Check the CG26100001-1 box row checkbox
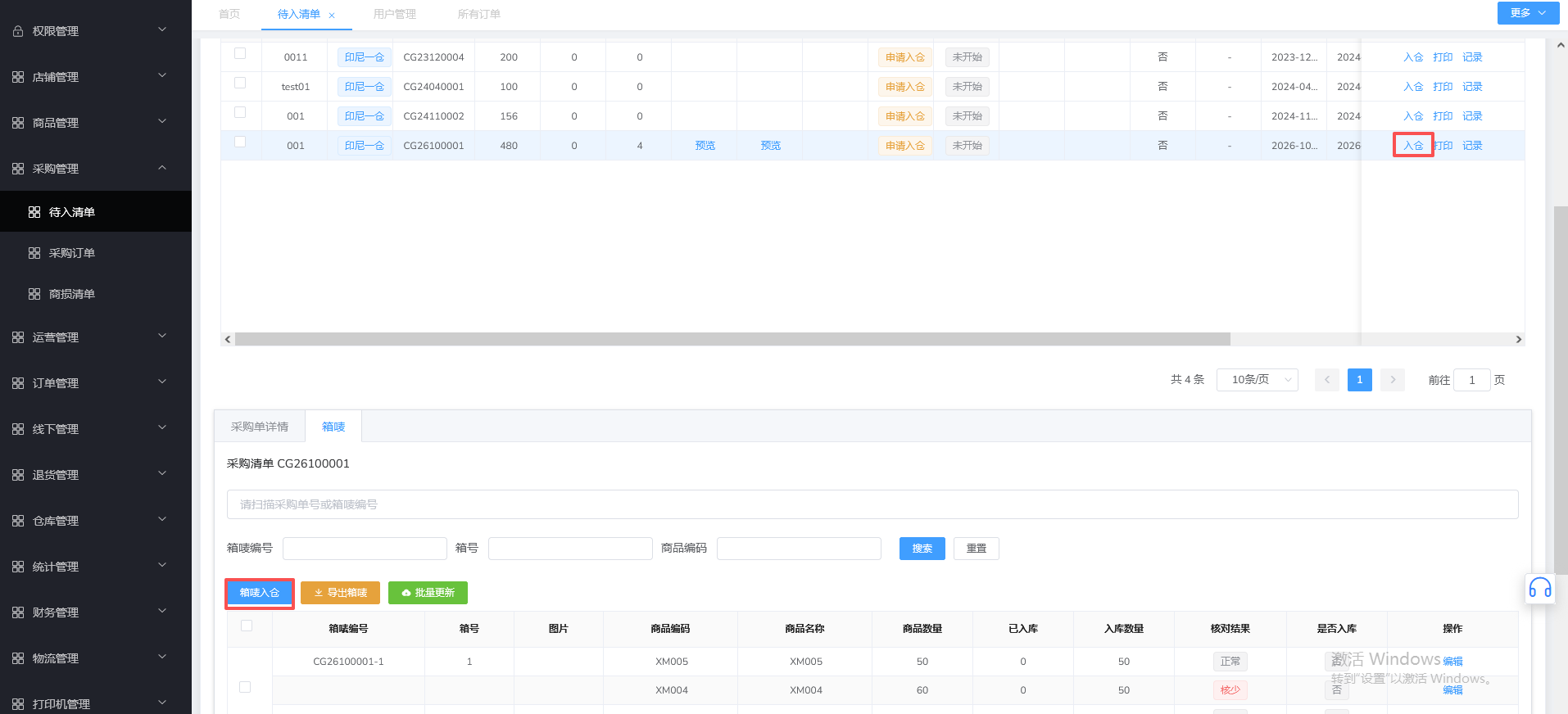Image resolution: width=1568 pixels, height=714 pixels. click(245, 687)
